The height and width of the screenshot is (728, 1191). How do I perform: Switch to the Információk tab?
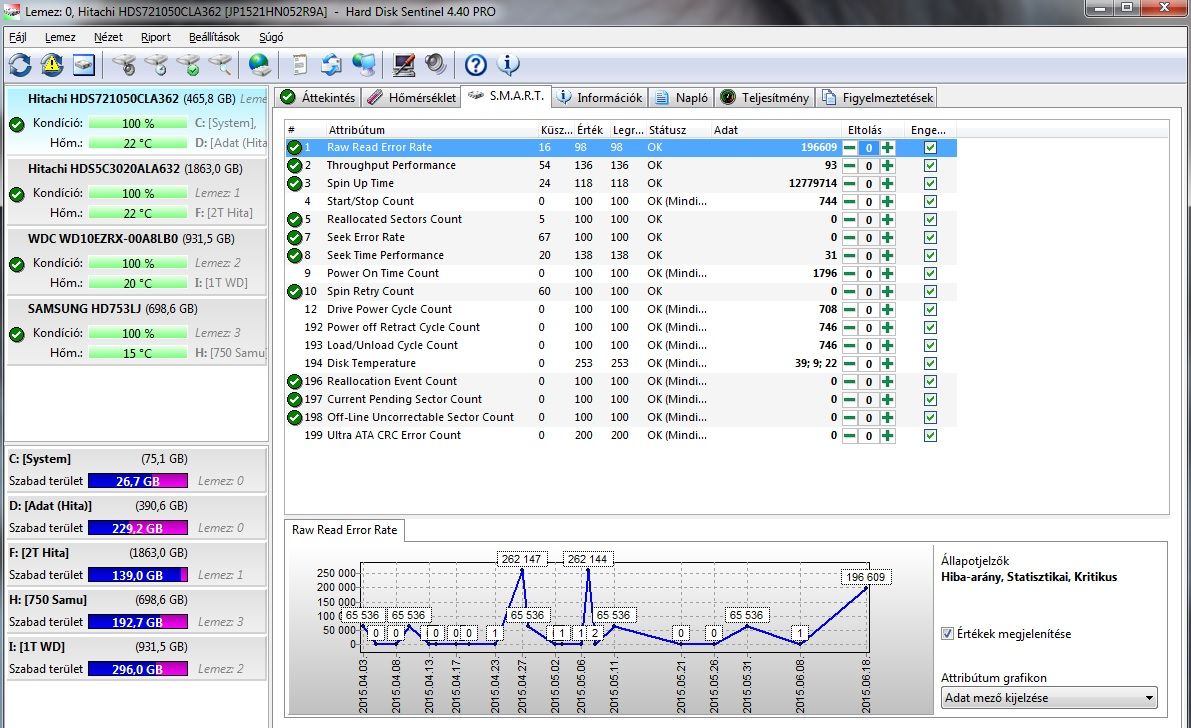pyautogui.click(x=600, y=97)
